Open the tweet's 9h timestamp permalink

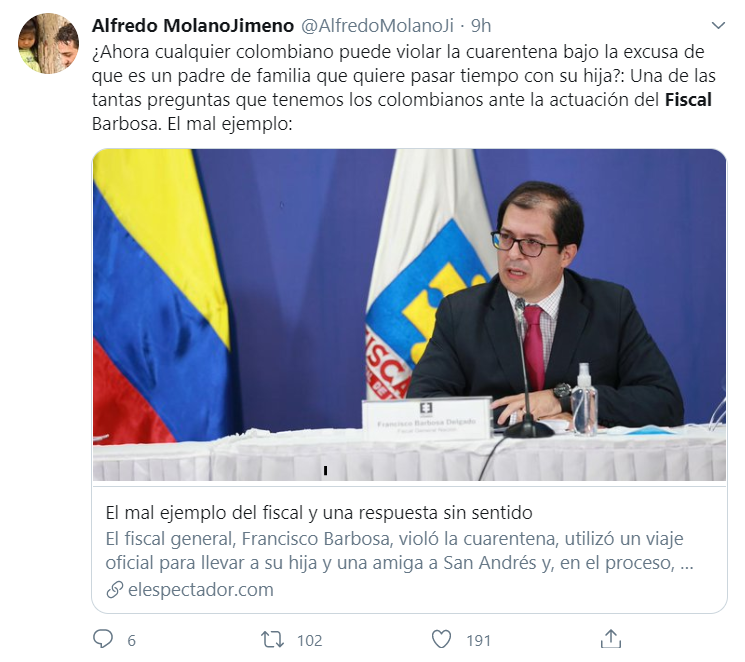pyautogui.click(x=481, y=26)
